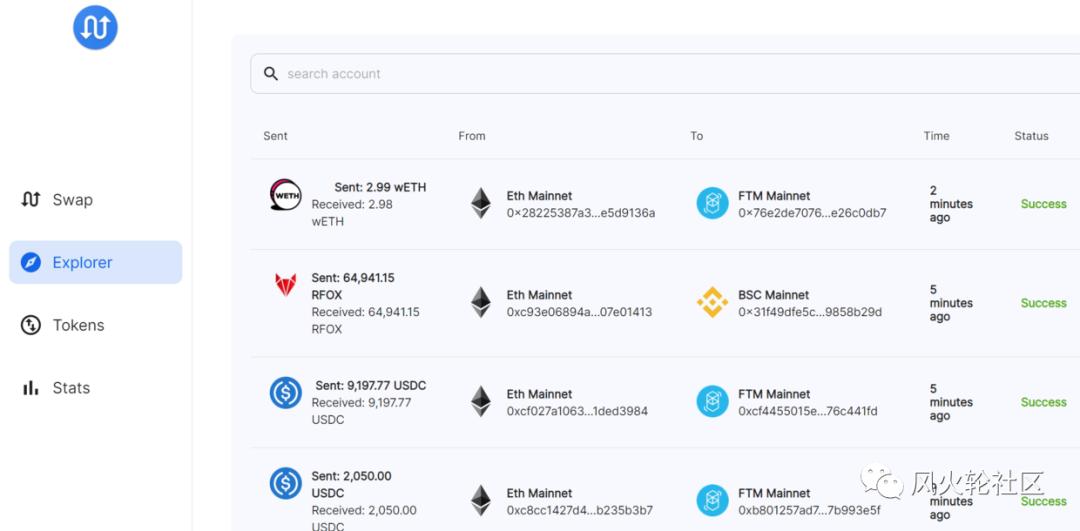Click the FTM Mainnet icon in first row

tap(712, 203)
